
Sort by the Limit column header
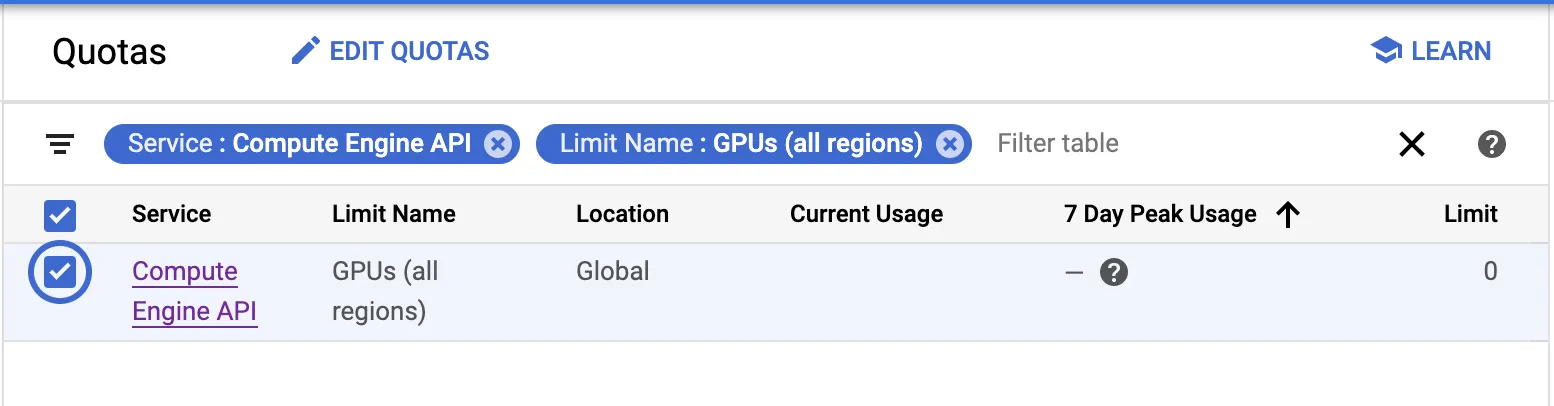point(1470,214)
